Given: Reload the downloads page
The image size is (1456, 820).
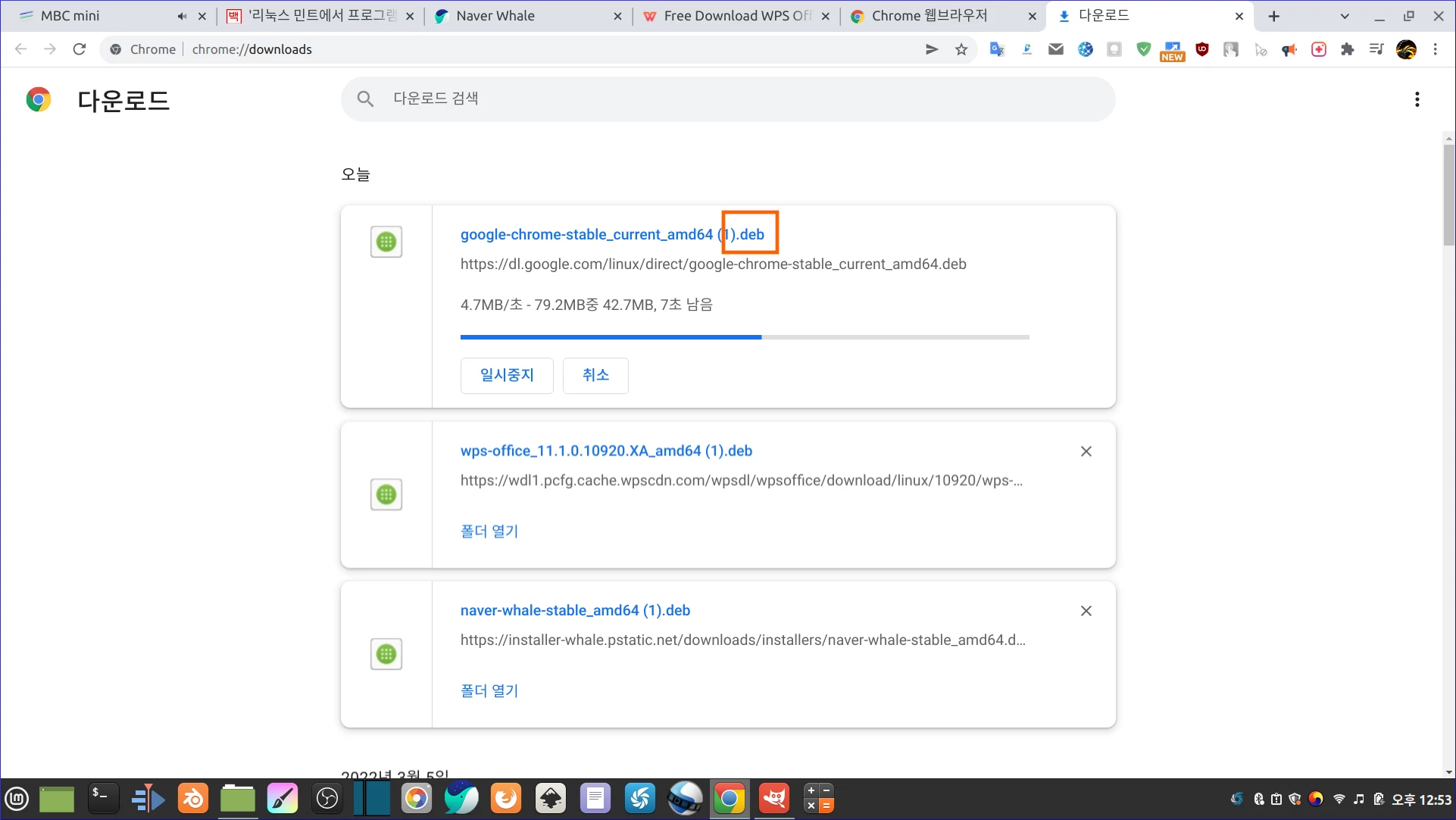Looking at the screenshot, I should click(80, 49).
